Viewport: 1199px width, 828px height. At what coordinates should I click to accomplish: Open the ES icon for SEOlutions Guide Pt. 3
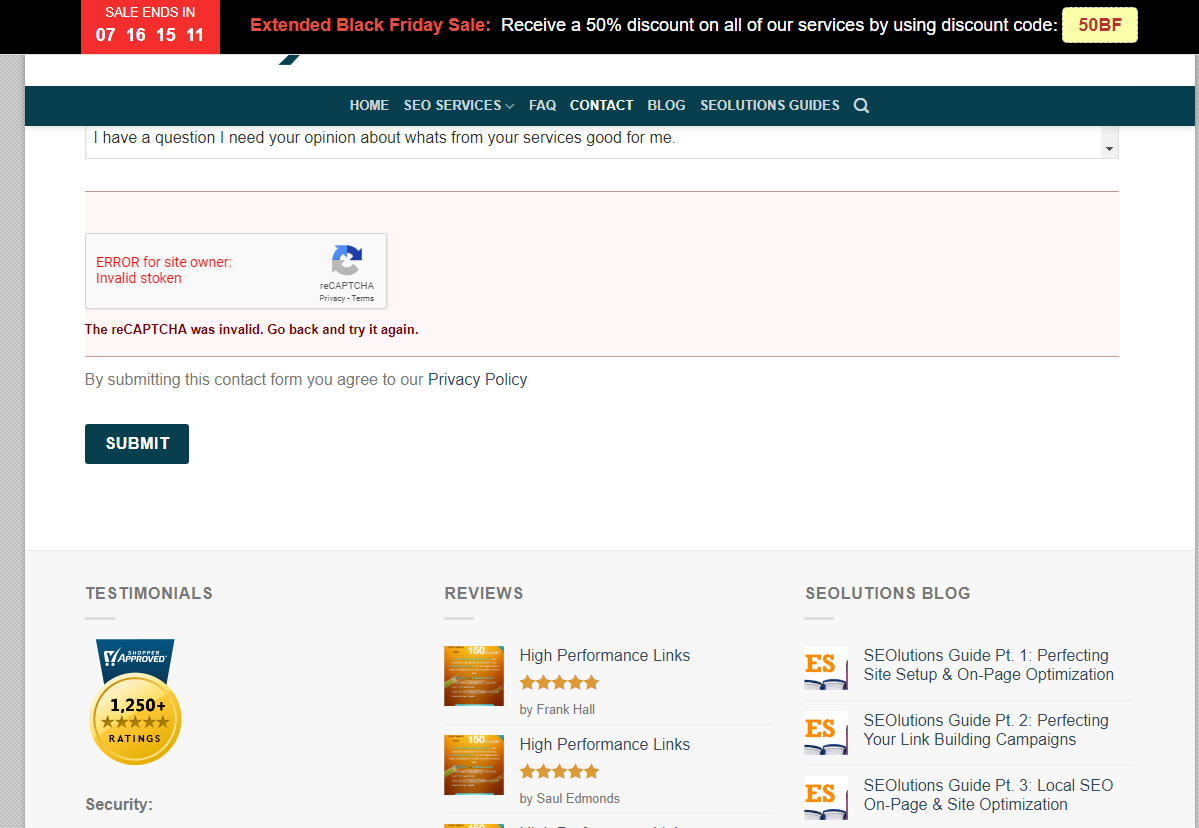pos(826,797)
